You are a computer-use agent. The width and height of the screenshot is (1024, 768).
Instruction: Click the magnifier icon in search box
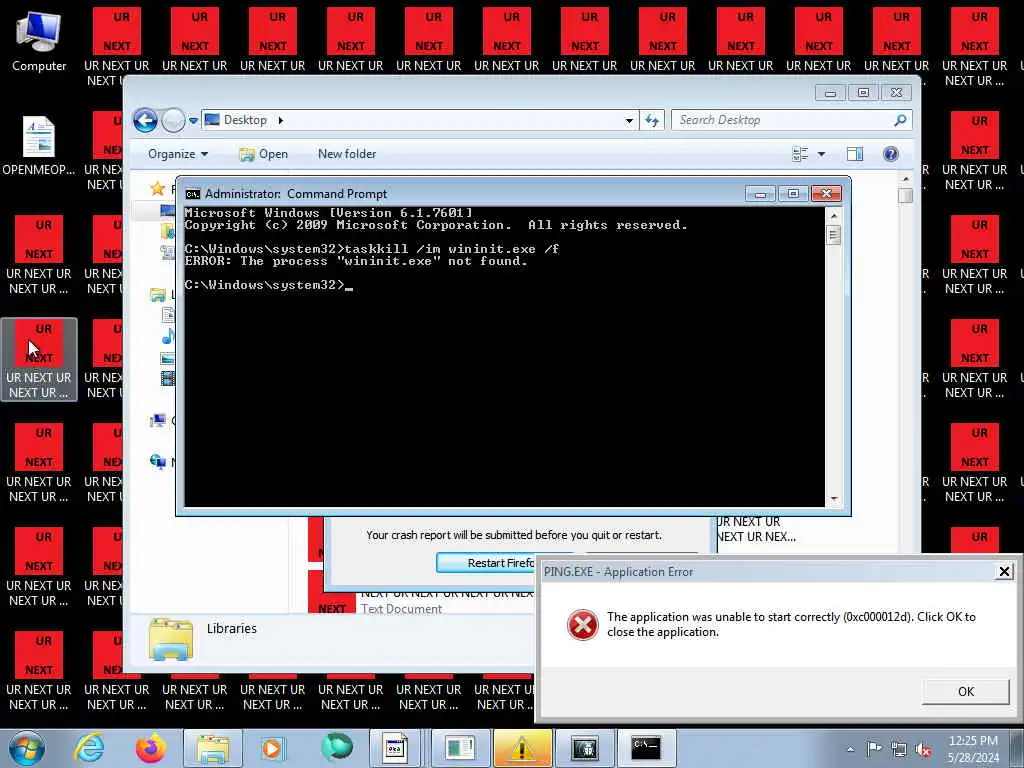[901, 120]
